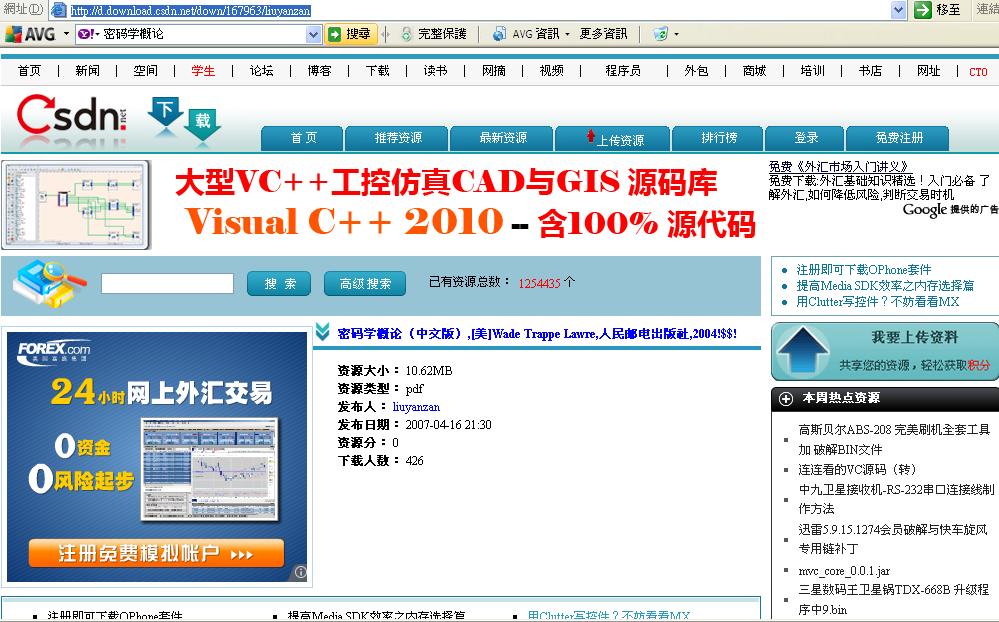The image size is (999, 622).
Task: Click the books and magnifier search icon
Action: [49, 284]
